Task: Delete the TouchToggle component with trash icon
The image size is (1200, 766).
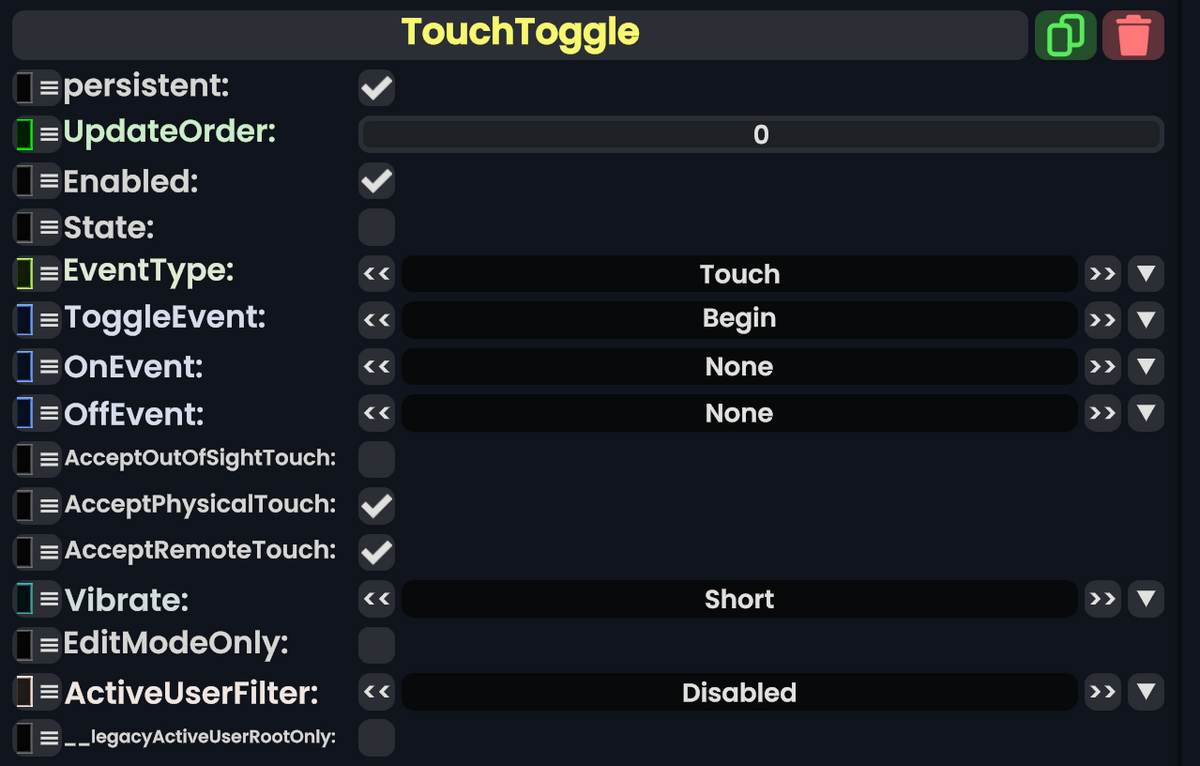Action: tap(1133, 34)
